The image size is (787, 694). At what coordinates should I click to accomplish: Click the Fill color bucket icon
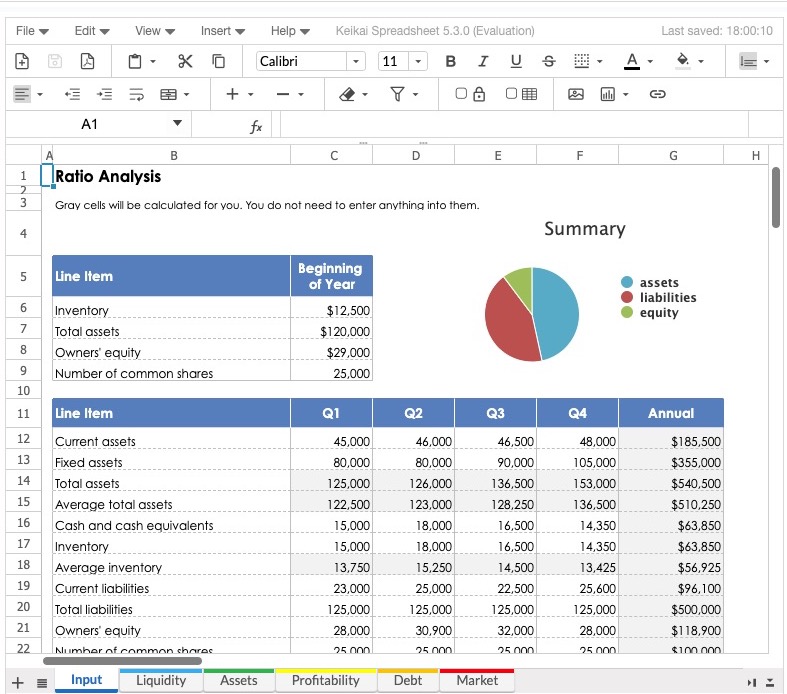683,61
